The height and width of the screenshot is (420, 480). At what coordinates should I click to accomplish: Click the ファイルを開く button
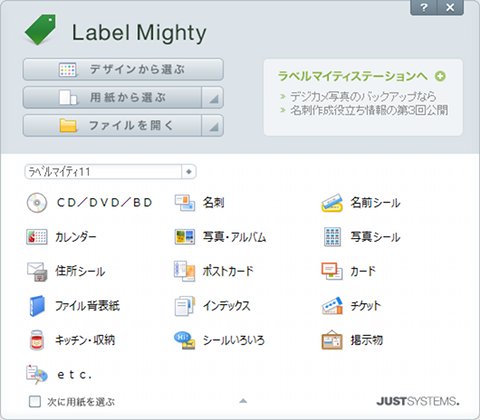coord(112,126)
